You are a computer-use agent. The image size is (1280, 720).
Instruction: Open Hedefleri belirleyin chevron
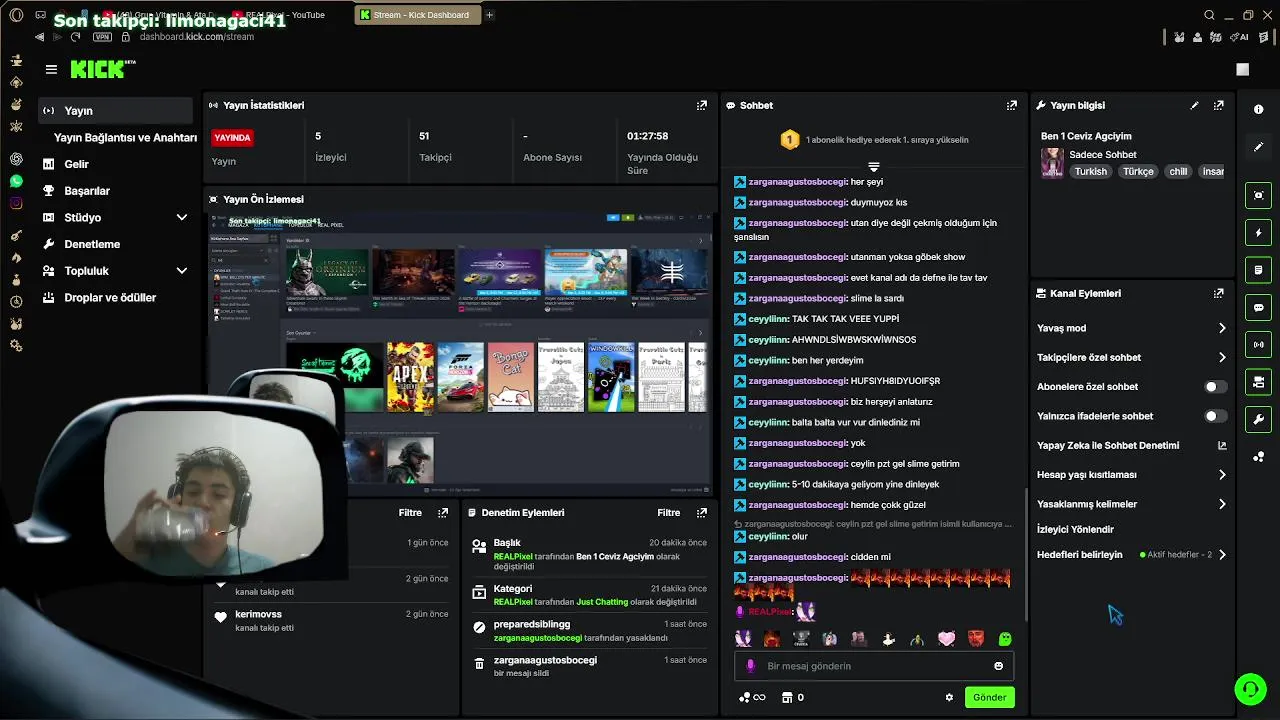(1221, 555)
